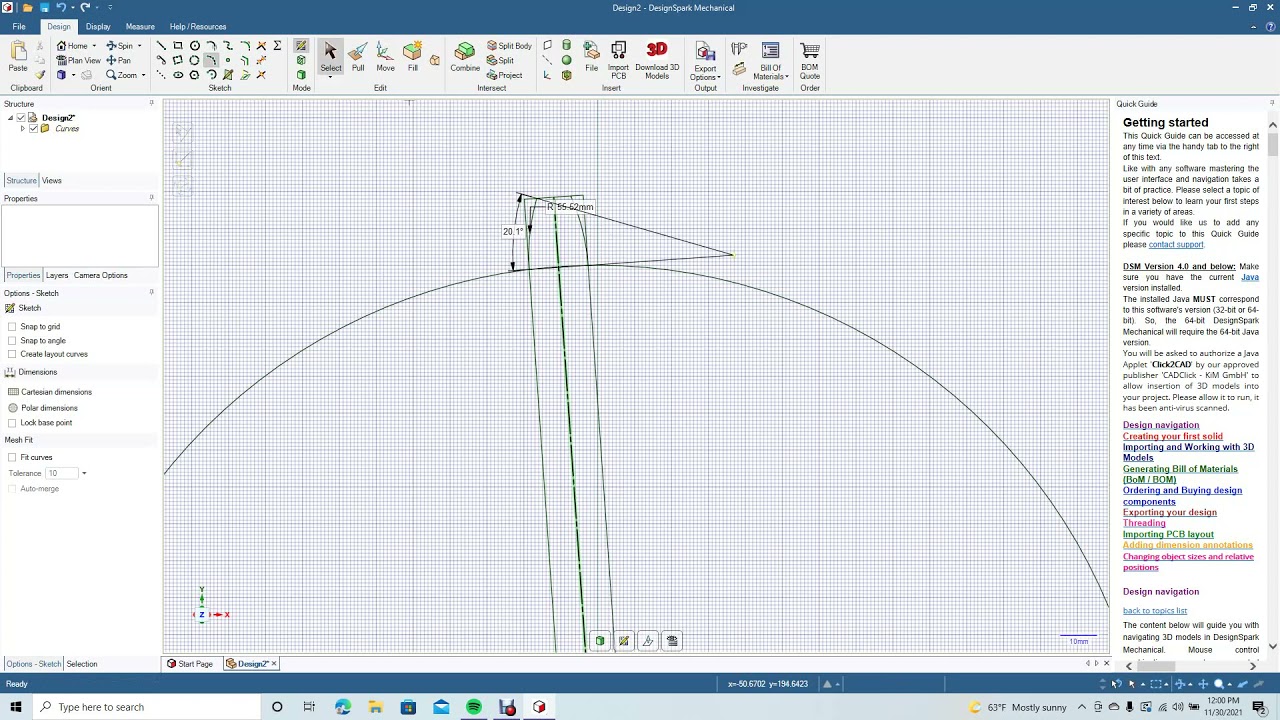The width and height of the screenshot is (1280, 720).
Task: Open the Tolerance value dropdown
Action: 84,473
